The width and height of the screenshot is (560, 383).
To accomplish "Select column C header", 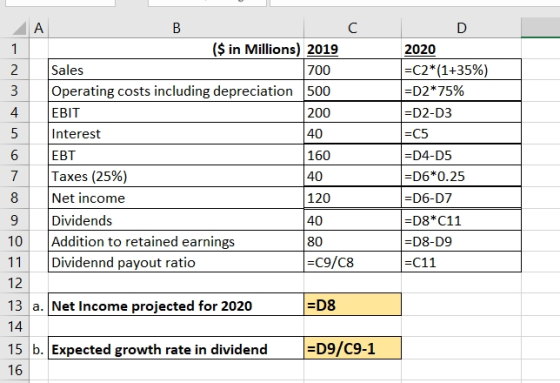I will tap(352, 28).
